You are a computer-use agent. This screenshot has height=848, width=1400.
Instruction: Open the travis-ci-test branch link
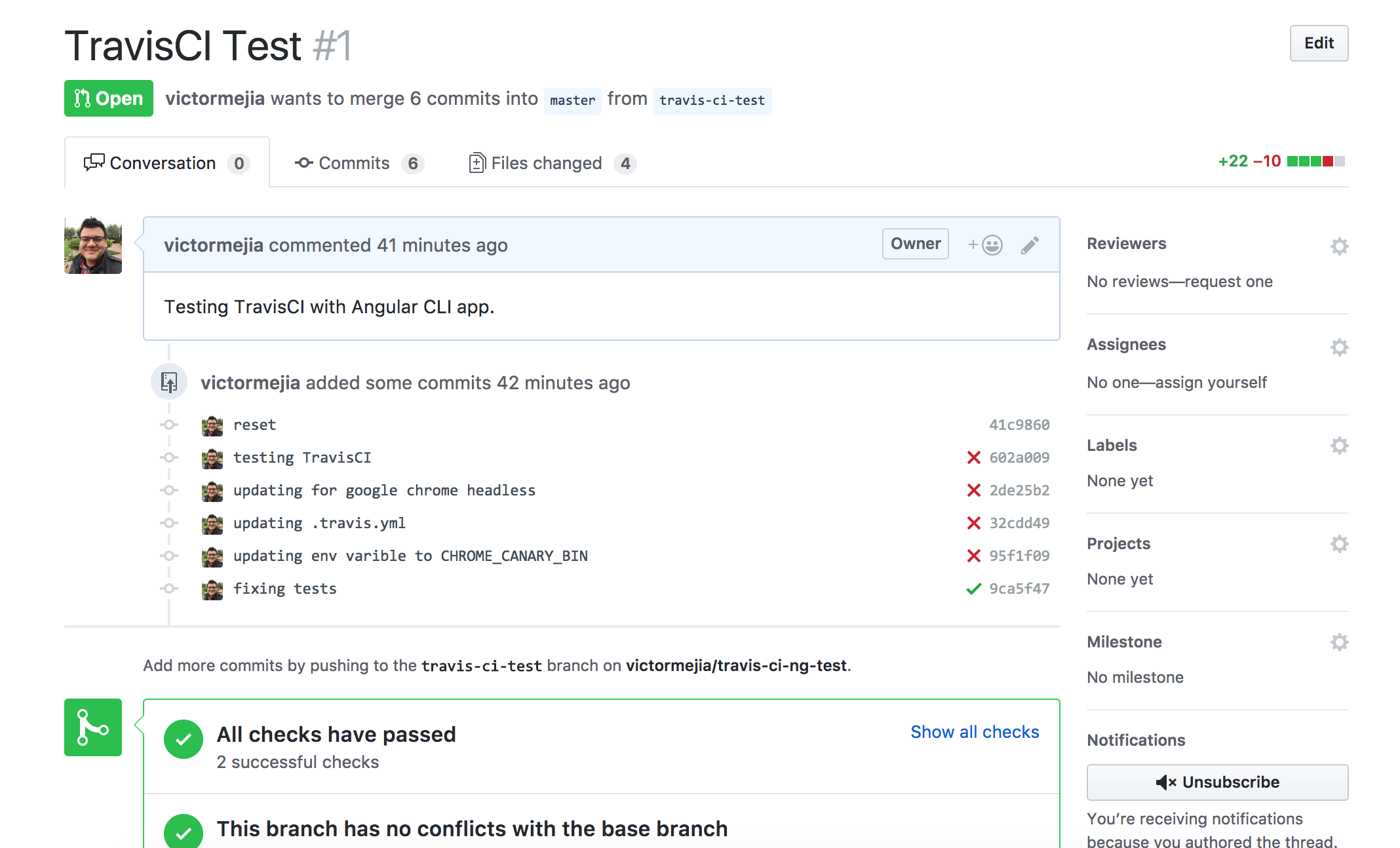click(x=712, y=100)
